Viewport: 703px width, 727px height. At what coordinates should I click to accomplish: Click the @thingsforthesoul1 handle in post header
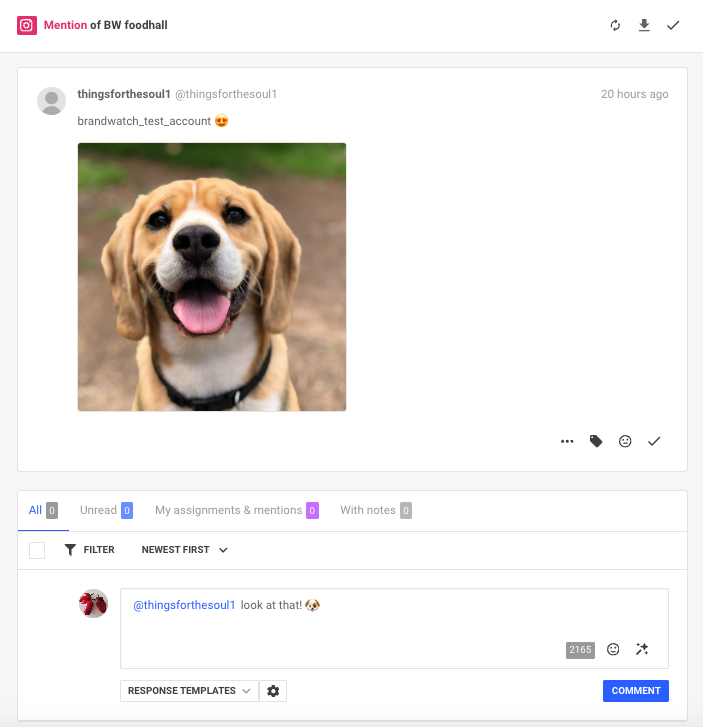[x=226, y=94]
